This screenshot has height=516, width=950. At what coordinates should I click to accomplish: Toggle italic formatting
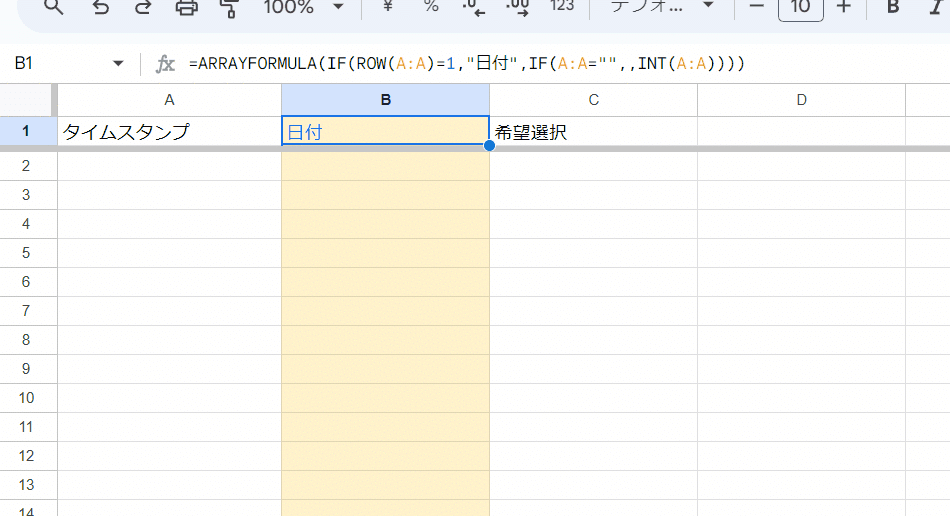(x=935, y=7)
